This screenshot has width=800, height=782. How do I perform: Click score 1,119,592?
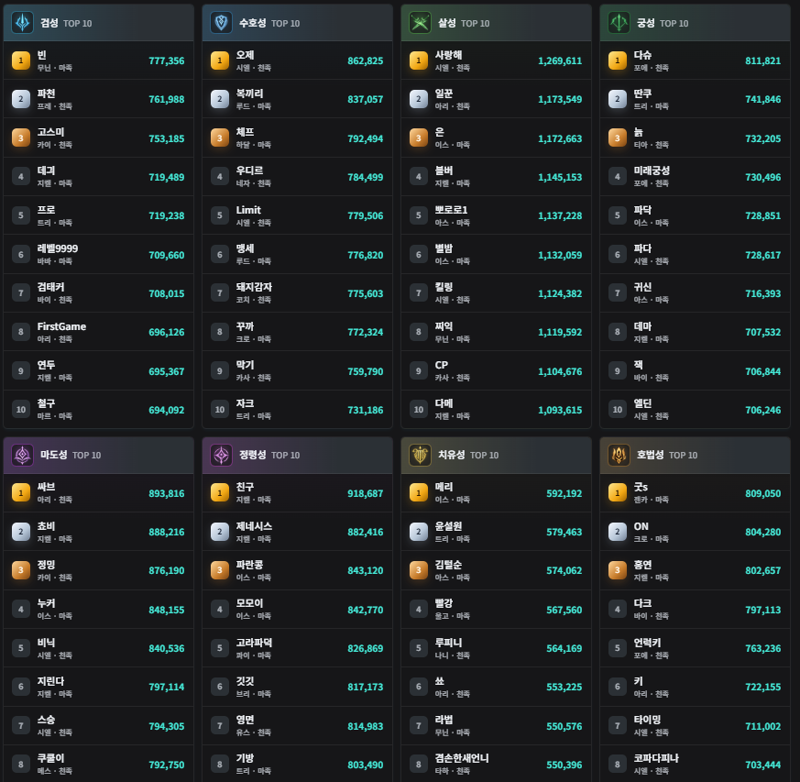pos(560,332)
